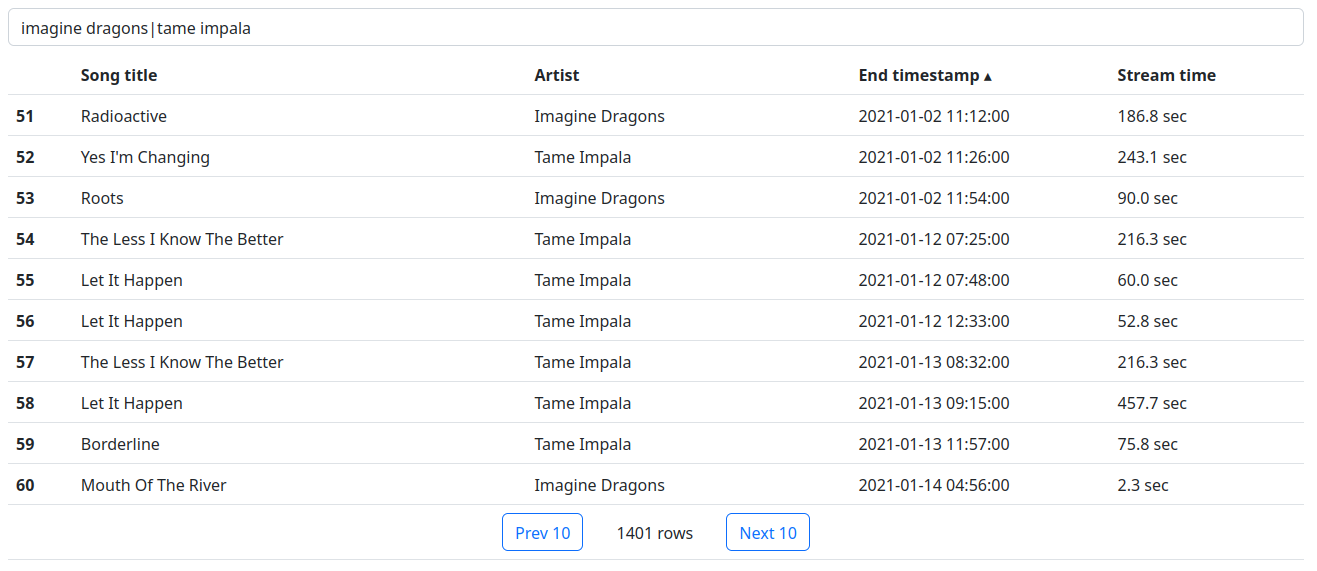Click stream time 243.1 sec

(1152, 157)
